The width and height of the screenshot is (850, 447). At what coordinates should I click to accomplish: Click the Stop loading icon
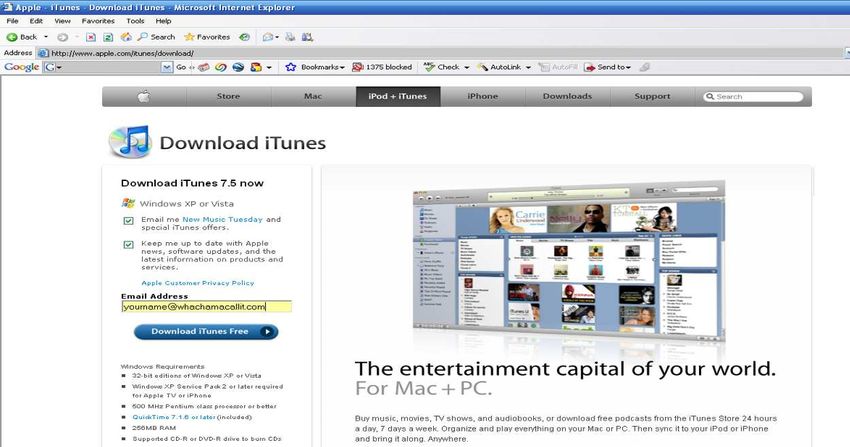pos(91,37)
